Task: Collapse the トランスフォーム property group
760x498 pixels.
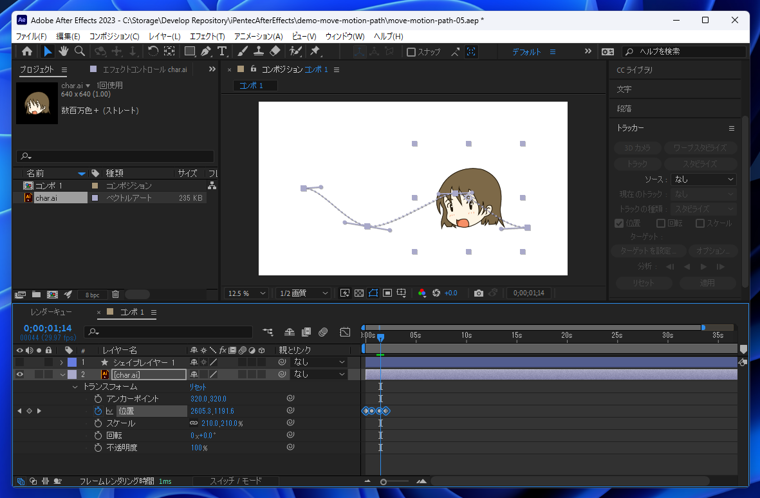Action: (75, 387)
